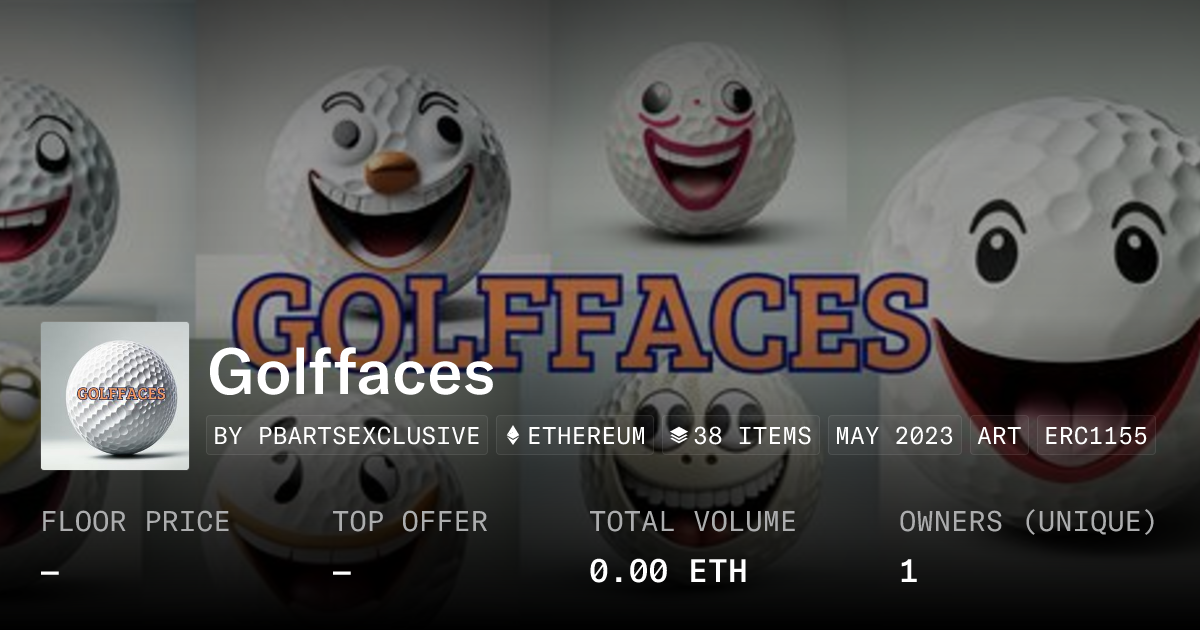Click the Ethereum diamond icon
Screen dimensions: 1200x630
pos(513,436)
